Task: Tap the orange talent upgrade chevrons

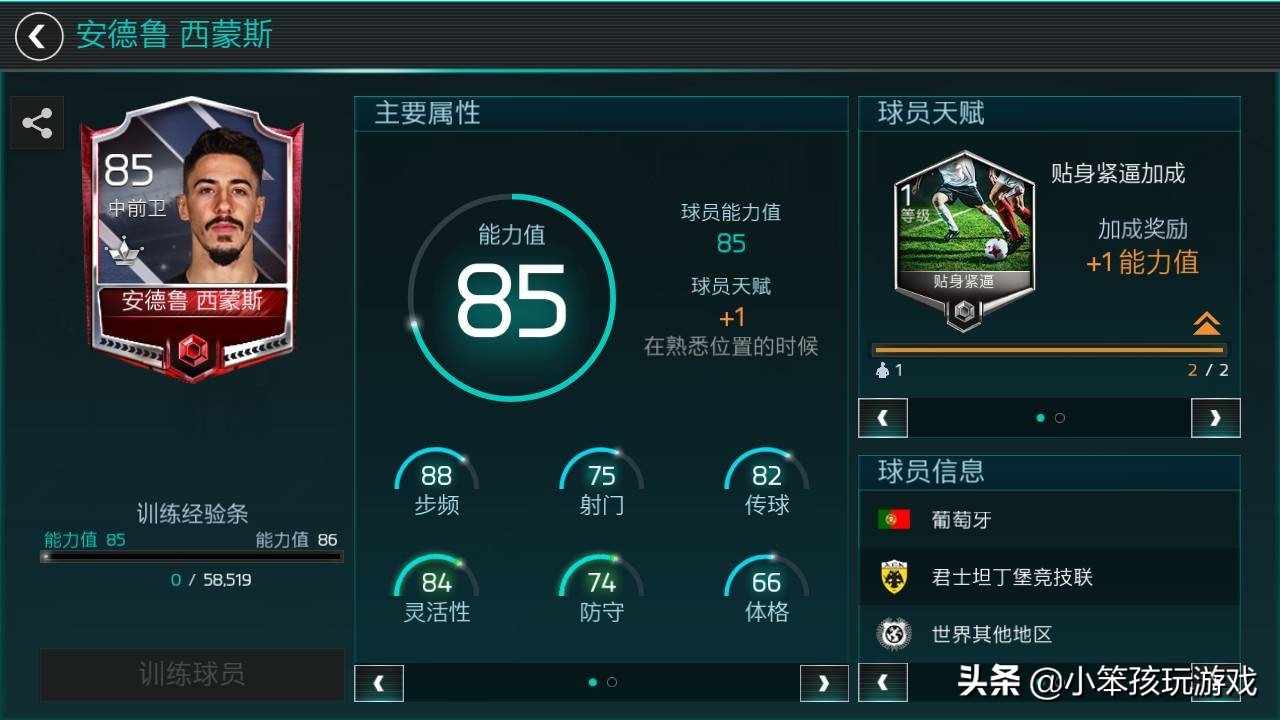Action: [1206, 323]
